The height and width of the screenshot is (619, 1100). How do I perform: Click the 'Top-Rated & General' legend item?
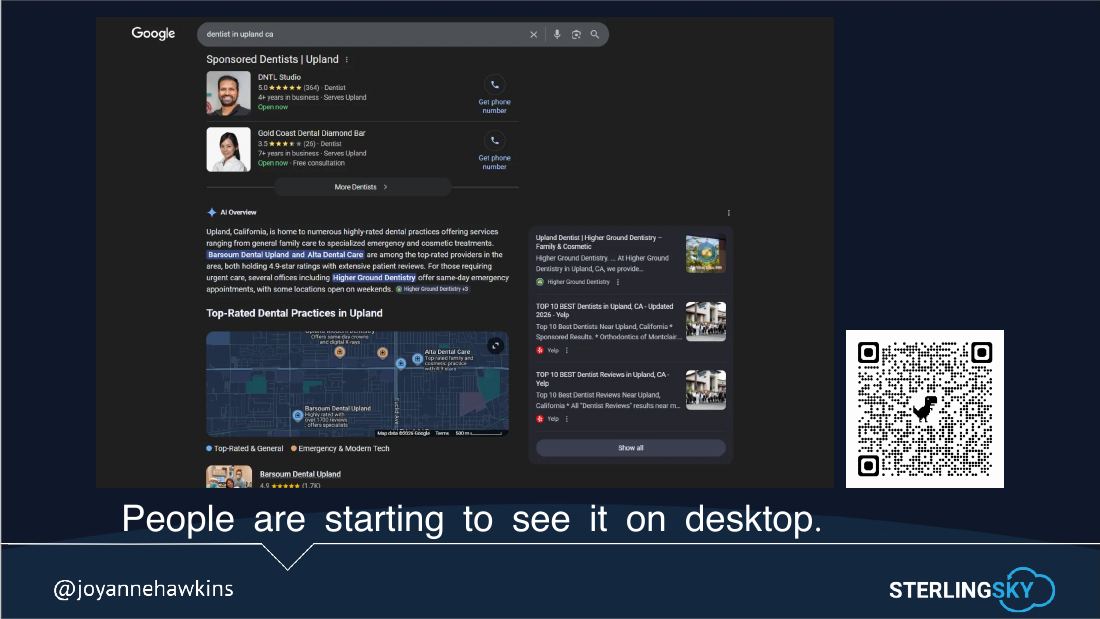click(245, 448)
